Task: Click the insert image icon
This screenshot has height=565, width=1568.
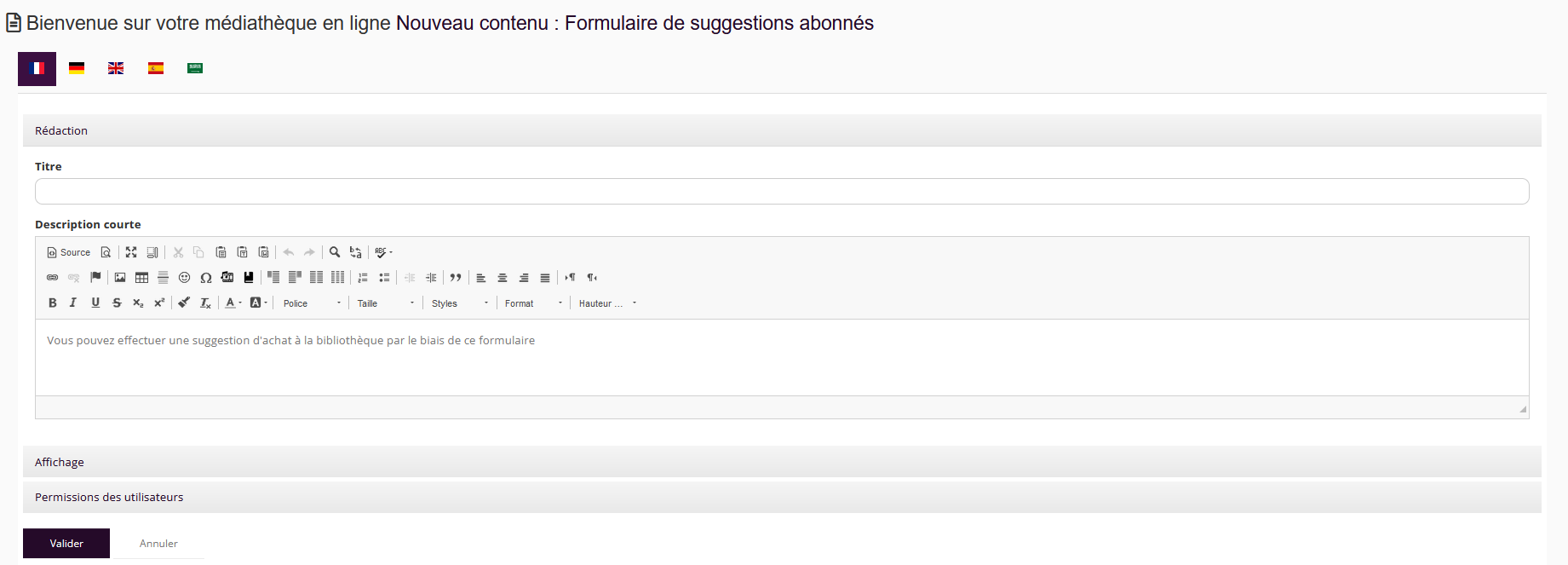Action: tap(120, 278)
